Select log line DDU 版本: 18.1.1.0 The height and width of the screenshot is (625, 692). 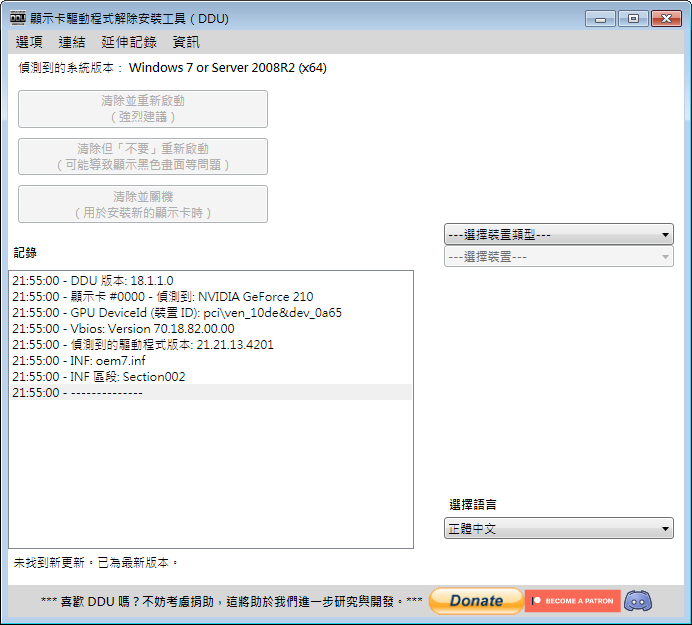click(211, 280)
